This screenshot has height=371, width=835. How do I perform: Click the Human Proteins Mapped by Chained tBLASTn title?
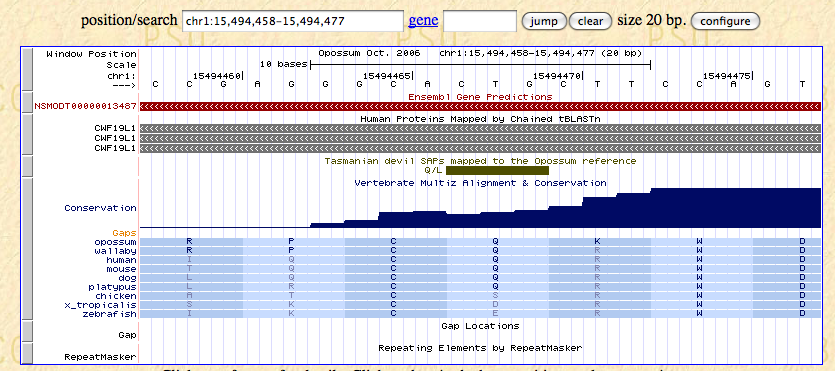480,119
